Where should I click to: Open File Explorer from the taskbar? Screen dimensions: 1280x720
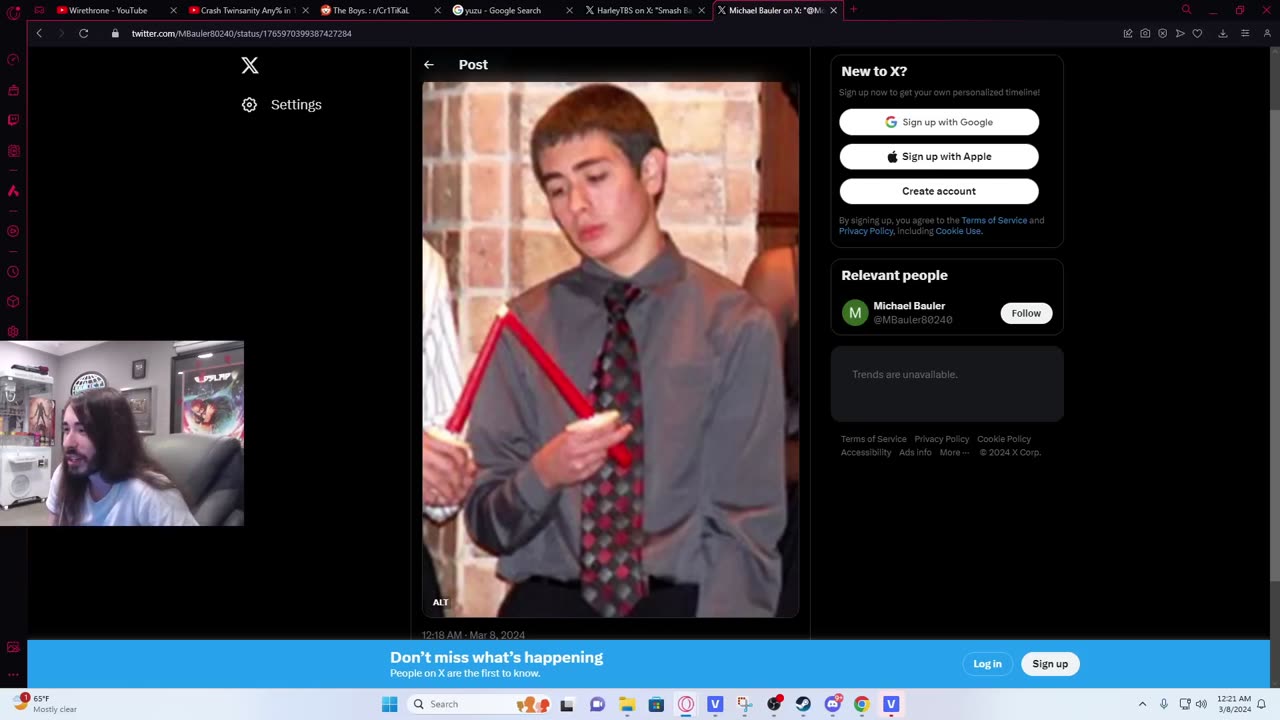click(627, 704)
